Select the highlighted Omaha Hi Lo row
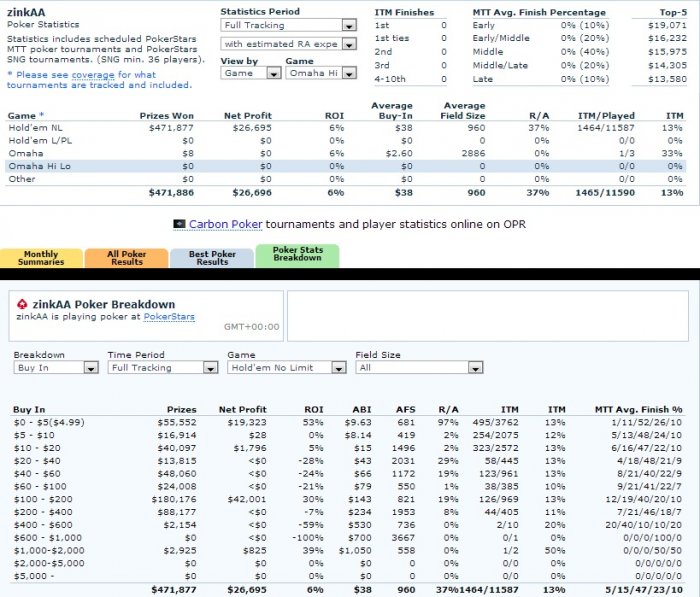The width and height of the screenshot is (700, 597). (x=346, y=166)
